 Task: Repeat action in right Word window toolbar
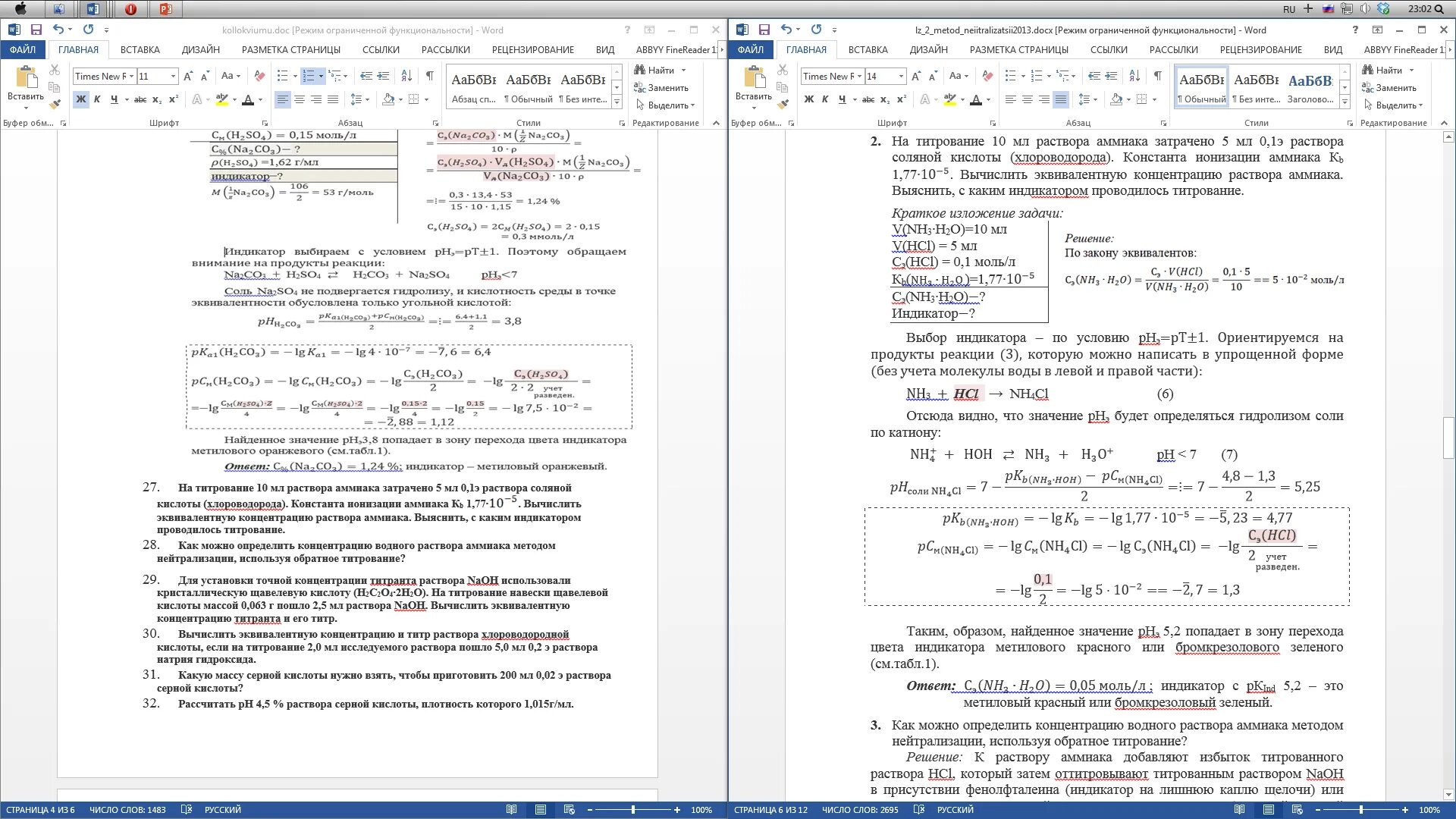pyautogui.click(x=816, y=30)
